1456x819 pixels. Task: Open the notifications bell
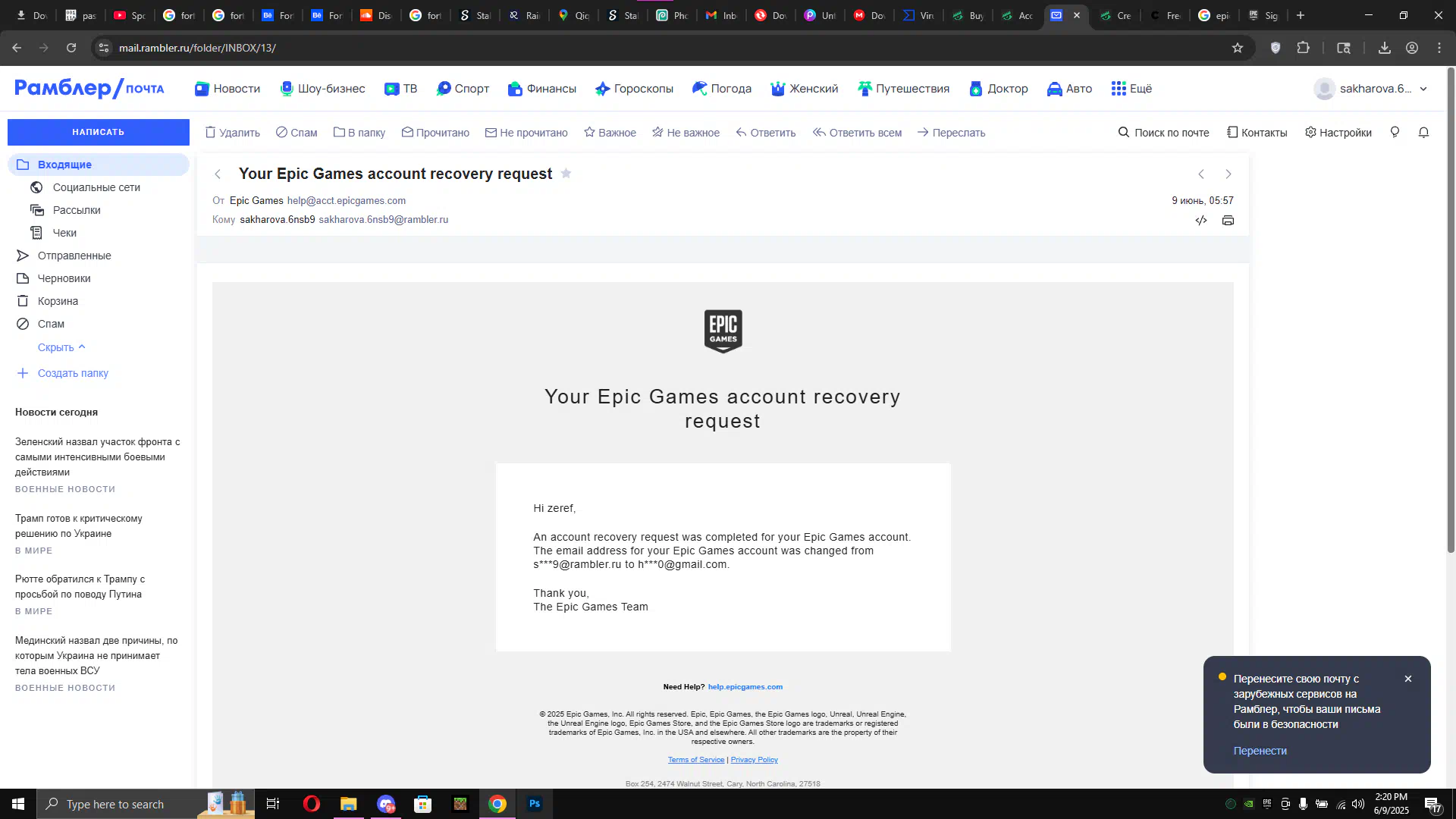click(1423, 132)
